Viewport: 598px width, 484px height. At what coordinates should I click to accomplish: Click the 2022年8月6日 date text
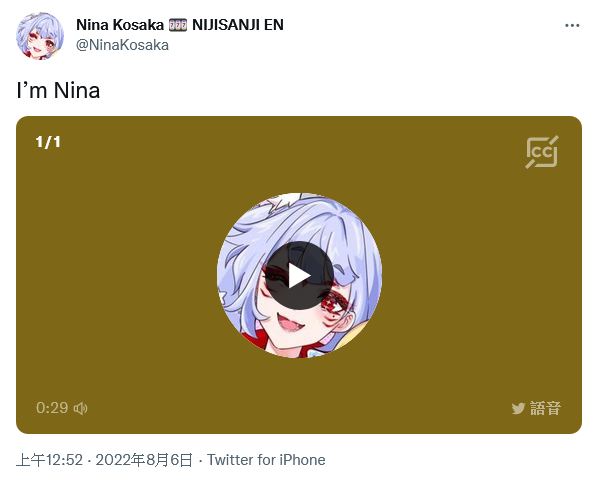(x=144, y=460)
